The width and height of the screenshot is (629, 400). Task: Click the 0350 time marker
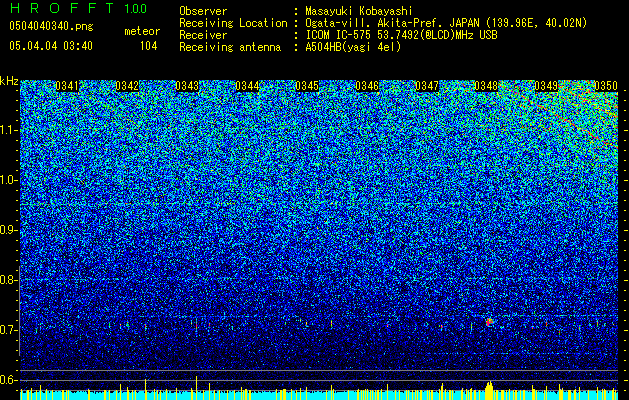(x=606, y=86)
